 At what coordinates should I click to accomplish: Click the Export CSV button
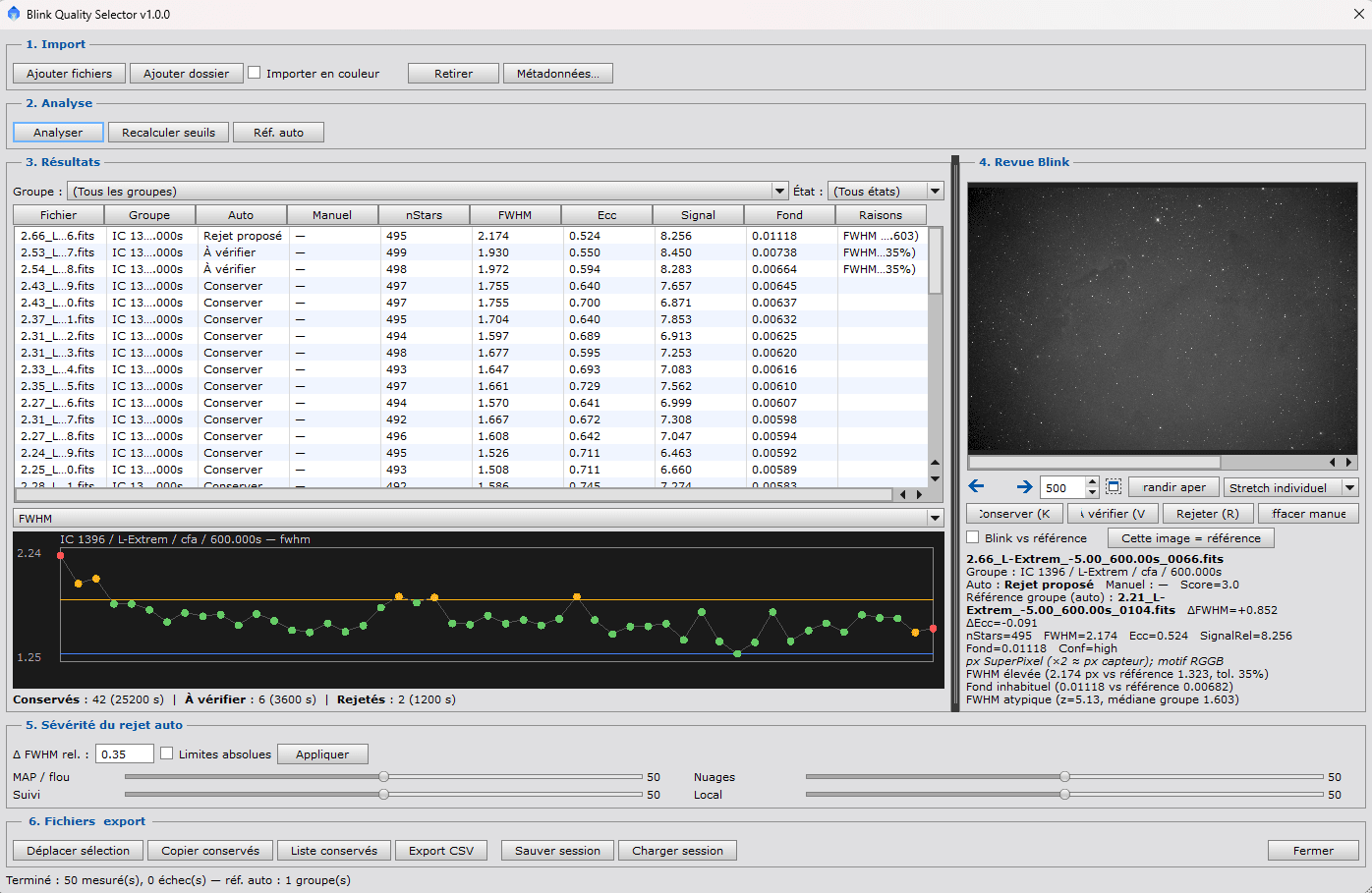(441, 851)
